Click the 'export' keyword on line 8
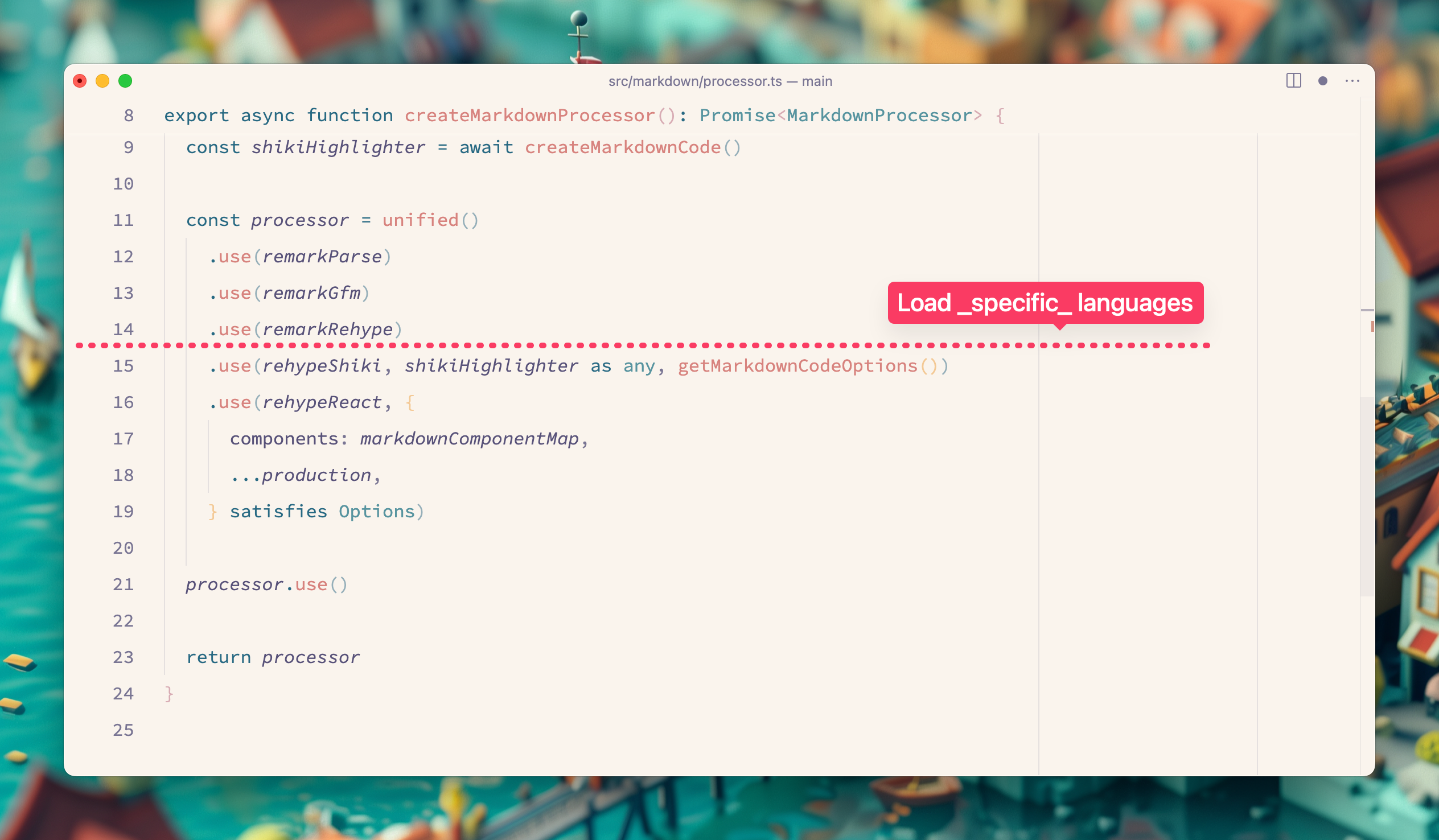This screenshot has height=840, width=1439. click(197, 116)
